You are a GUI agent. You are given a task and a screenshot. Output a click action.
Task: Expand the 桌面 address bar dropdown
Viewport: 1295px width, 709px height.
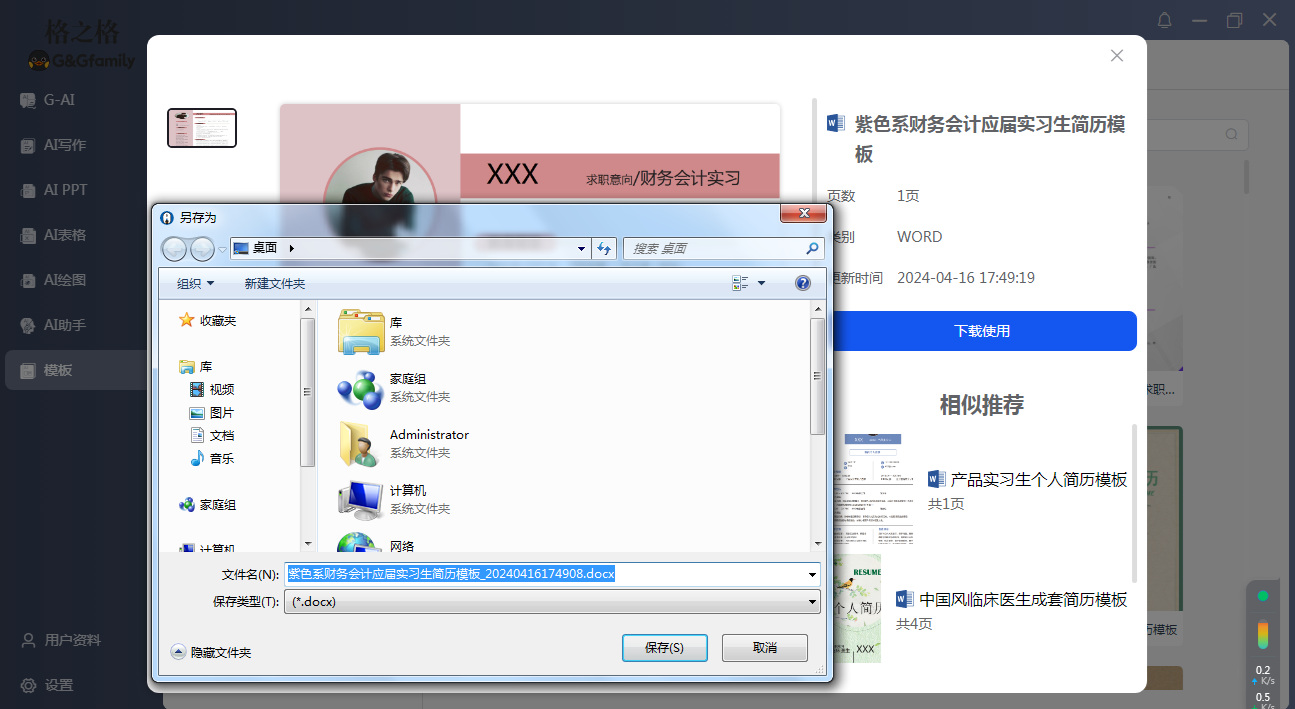(x=582, y=248)
